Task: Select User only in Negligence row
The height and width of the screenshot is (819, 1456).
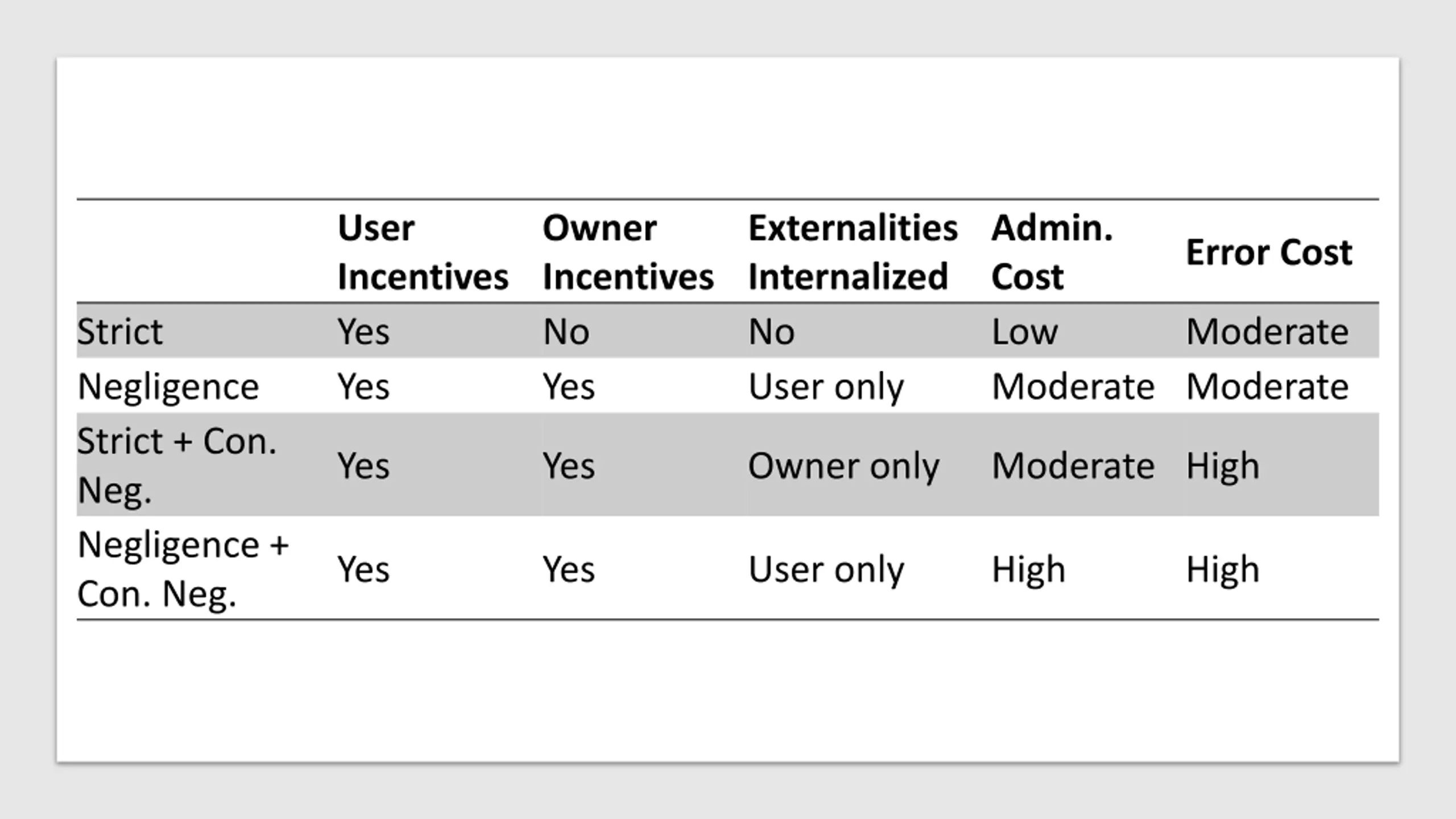Action: (826, 387)
